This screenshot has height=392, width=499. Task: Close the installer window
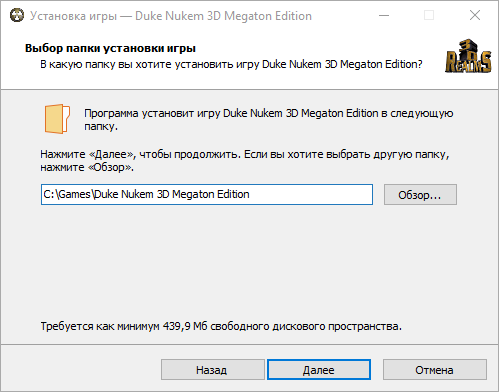tap(475, 15)
